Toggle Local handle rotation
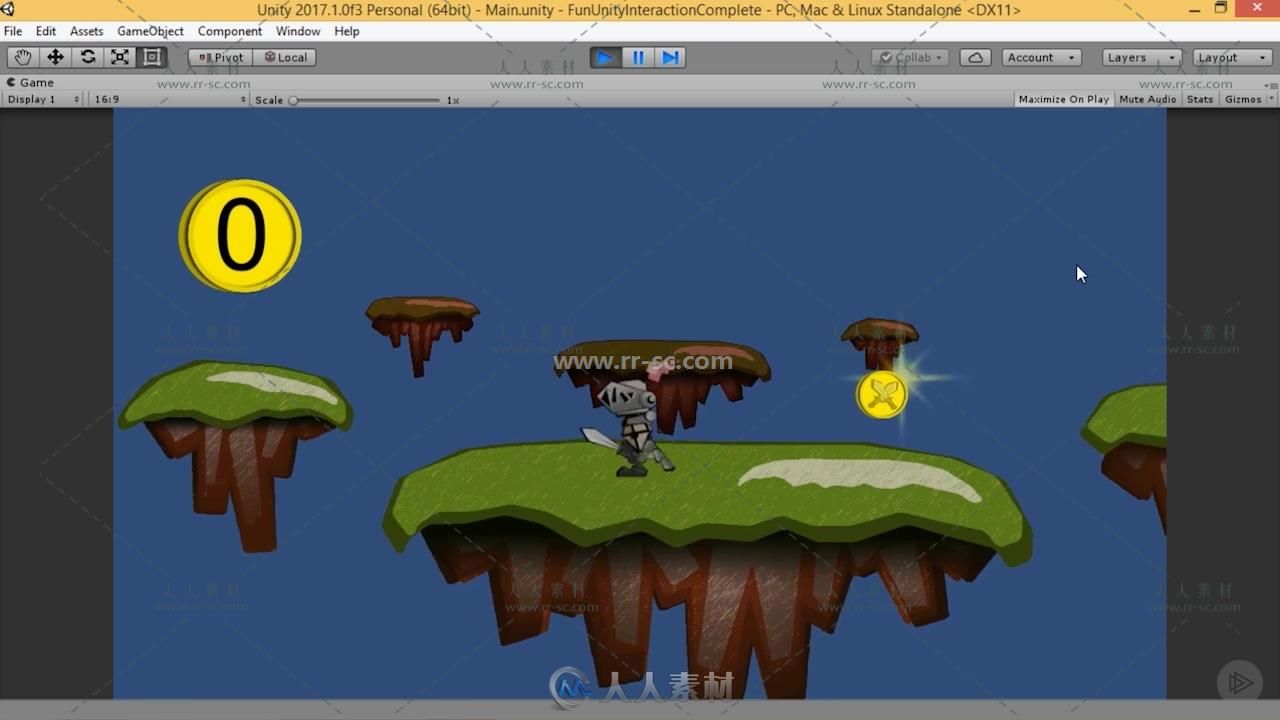Screen dimensions: 1280x720 coord(285,57)
